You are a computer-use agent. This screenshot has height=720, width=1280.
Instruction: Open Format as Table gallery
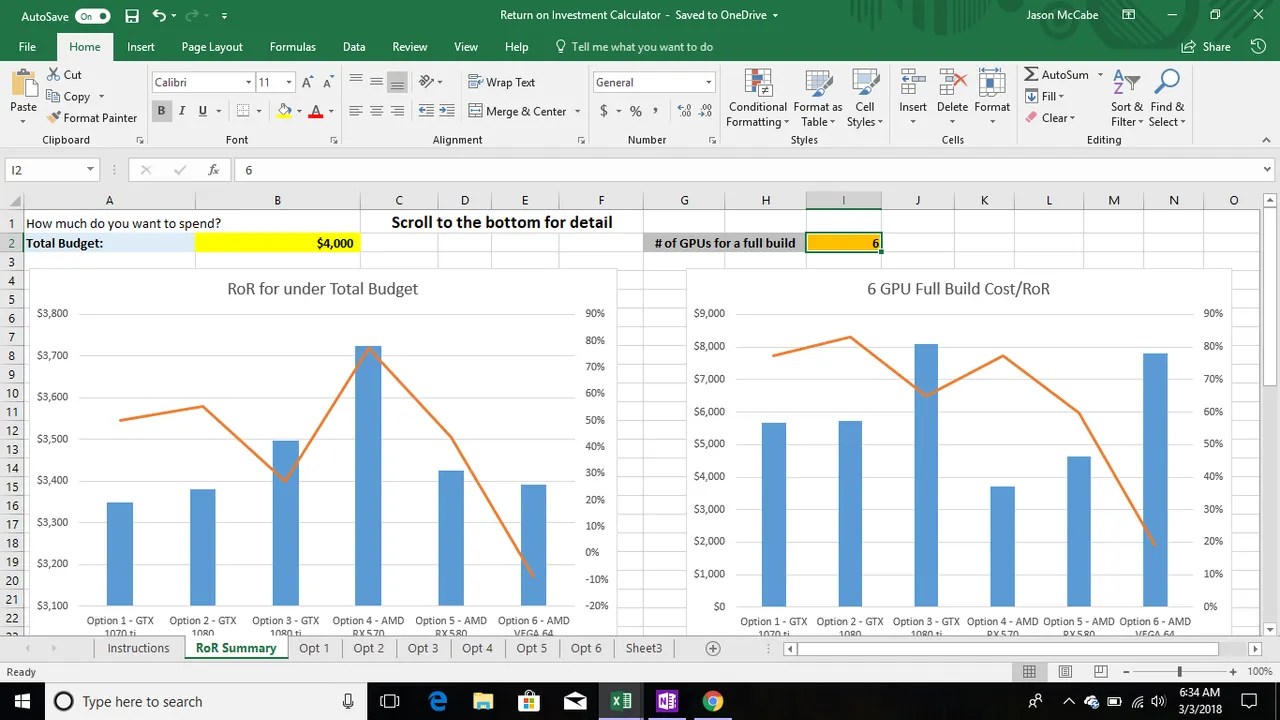[x=818, y=98]
